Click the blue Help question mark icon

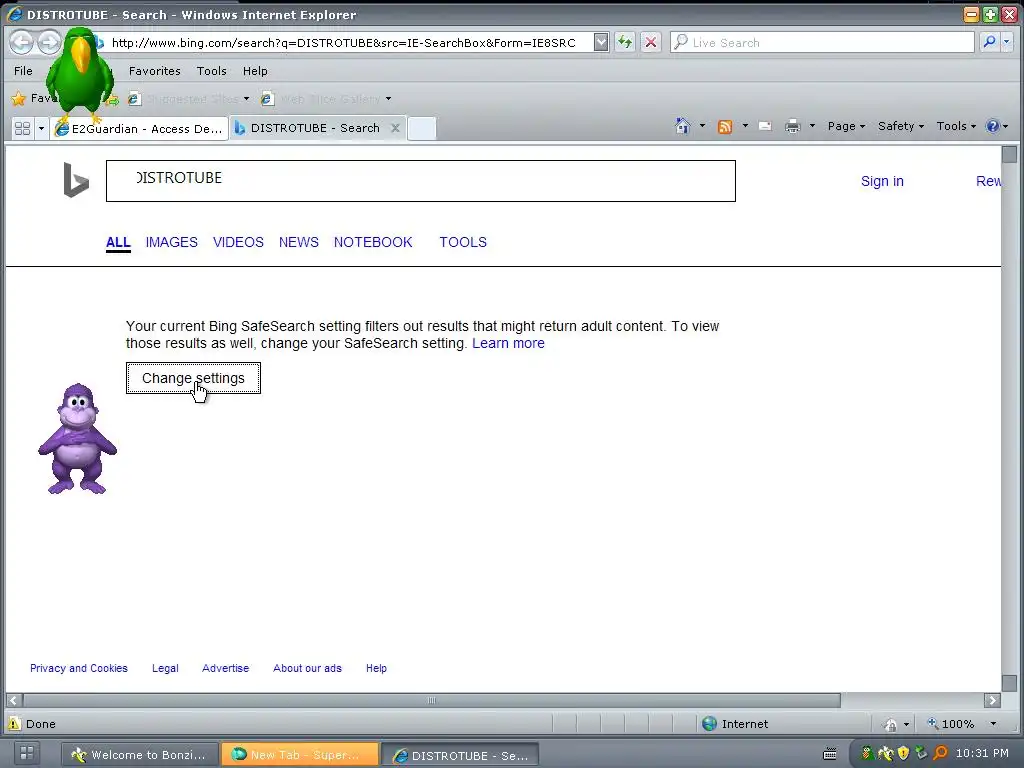pyautogui.click(x=992, y=126)
